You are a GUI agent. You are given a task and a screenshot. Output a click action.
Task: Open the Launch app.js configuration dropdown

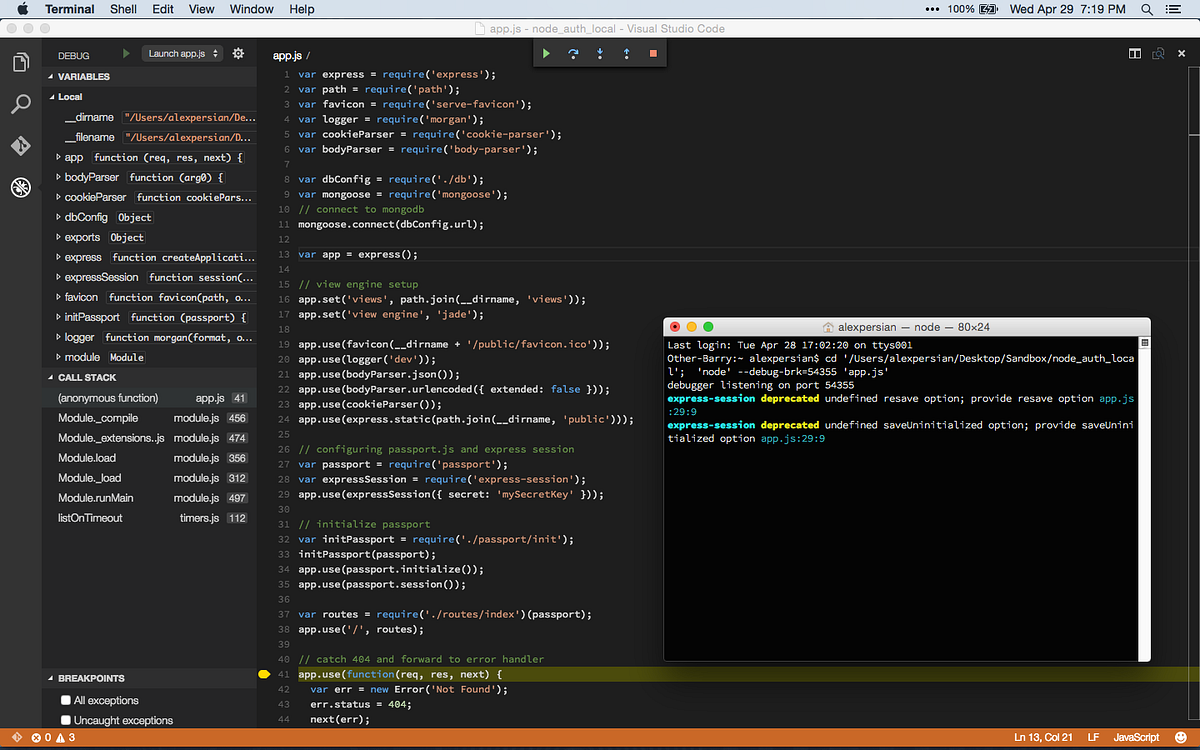click(x=181, y=54)
